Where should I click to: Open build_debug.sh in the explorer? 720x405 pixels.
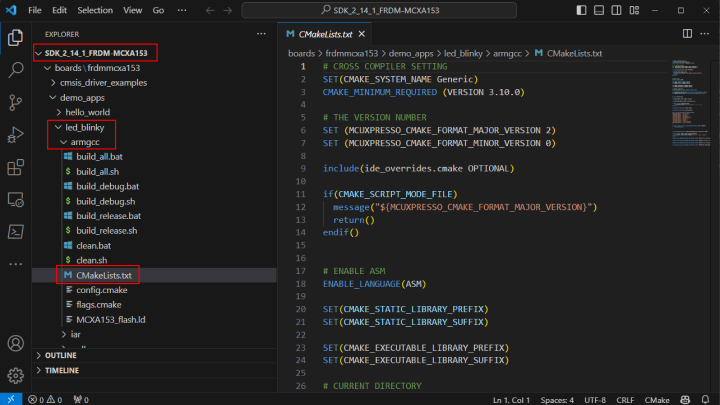tap(105, 201)
